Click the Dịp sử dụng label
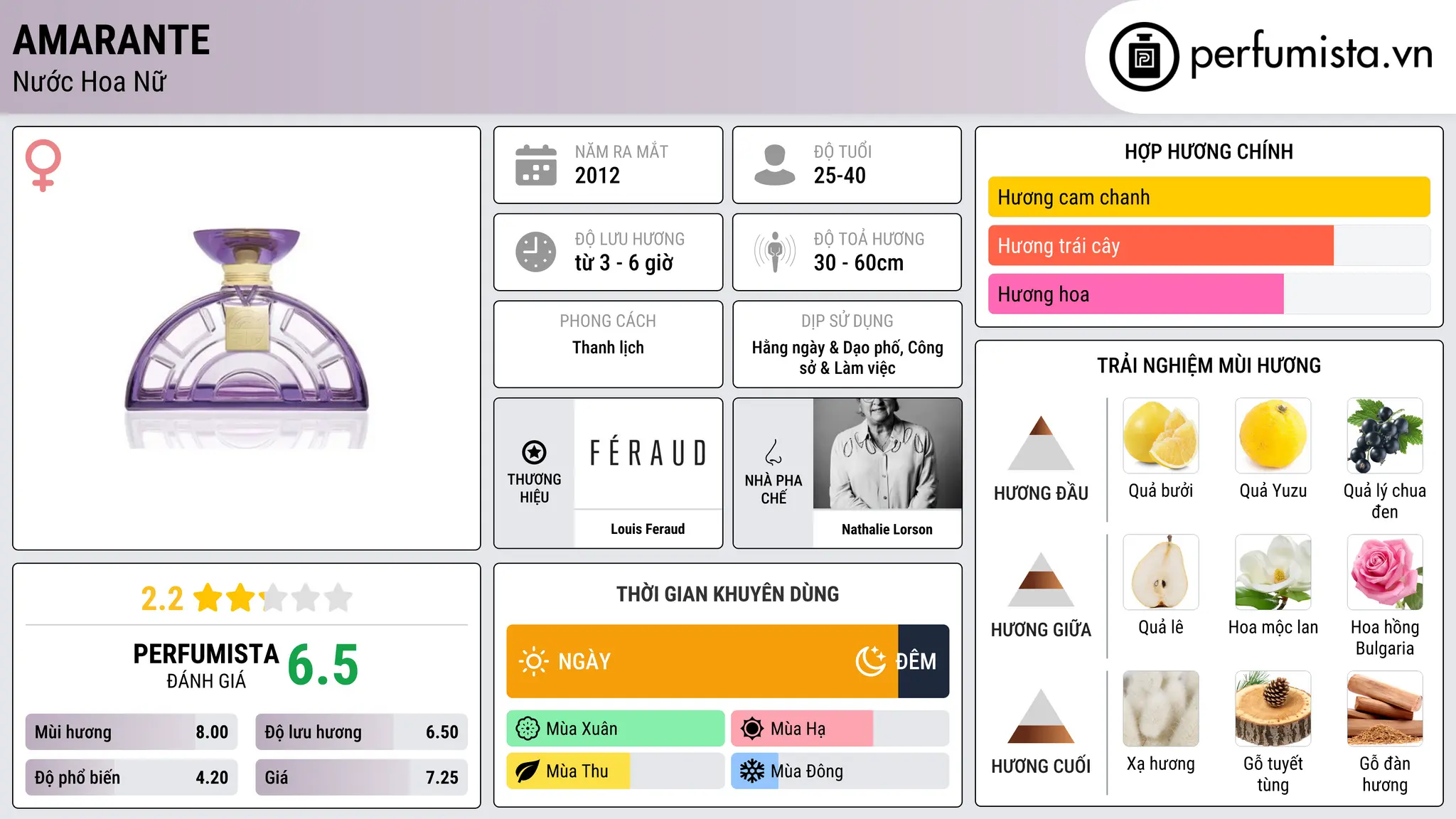Image resolution: width=1456 pixels, height=819 pixels. [x=847, y=321]
